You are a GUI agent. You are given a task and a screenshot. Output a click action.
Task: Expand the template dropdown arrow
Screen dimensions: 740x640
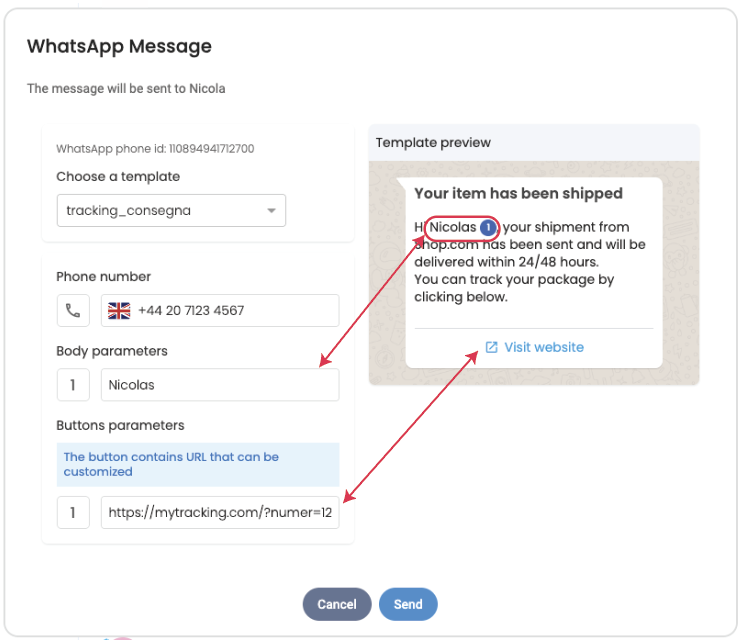[x=271, y=211]
